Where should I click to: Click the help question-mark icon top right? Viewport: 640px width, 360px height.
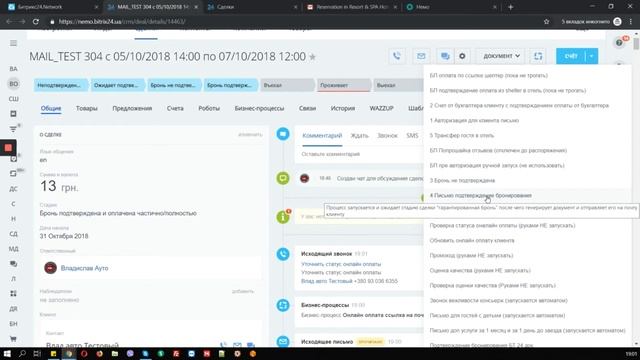point(619,42)
